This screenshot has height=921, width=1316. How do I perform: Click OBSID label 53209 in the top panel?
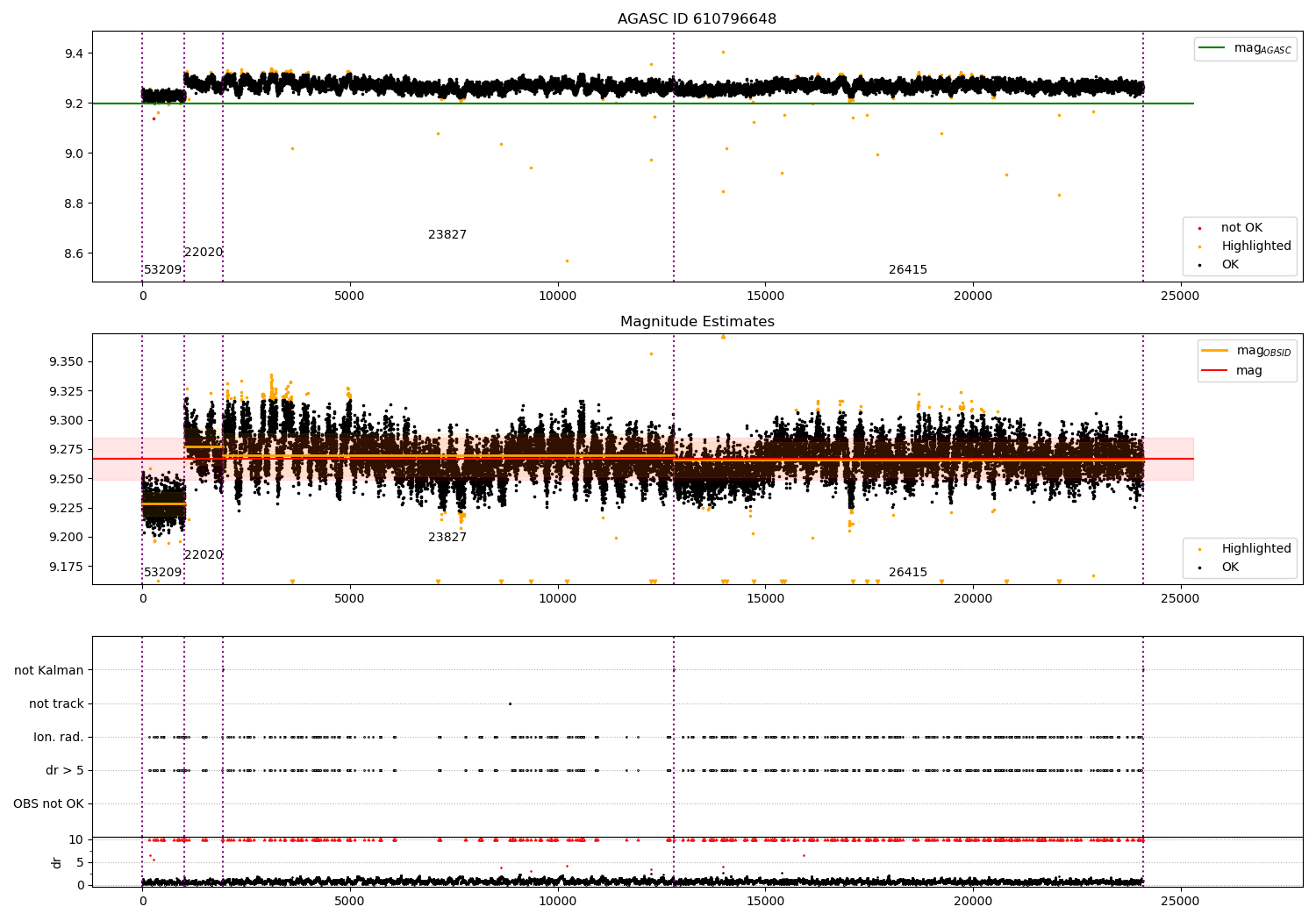click(x=163, y=270)
